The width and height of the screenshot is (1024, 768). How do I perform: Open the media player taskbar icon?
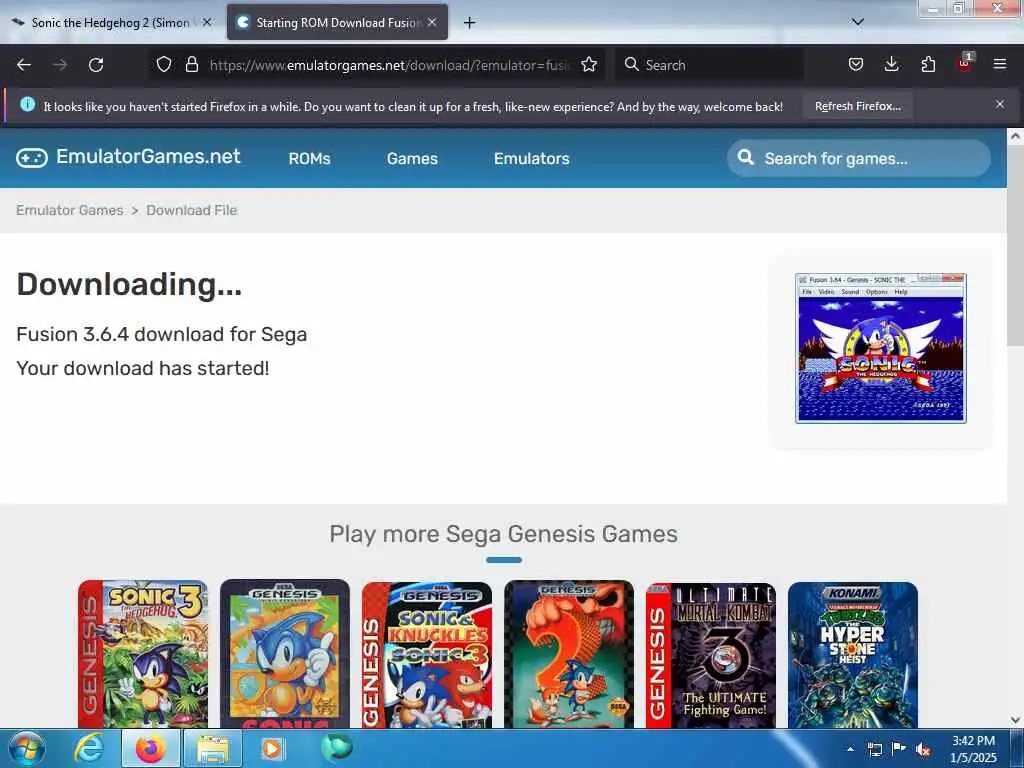(x=272, y=748)
